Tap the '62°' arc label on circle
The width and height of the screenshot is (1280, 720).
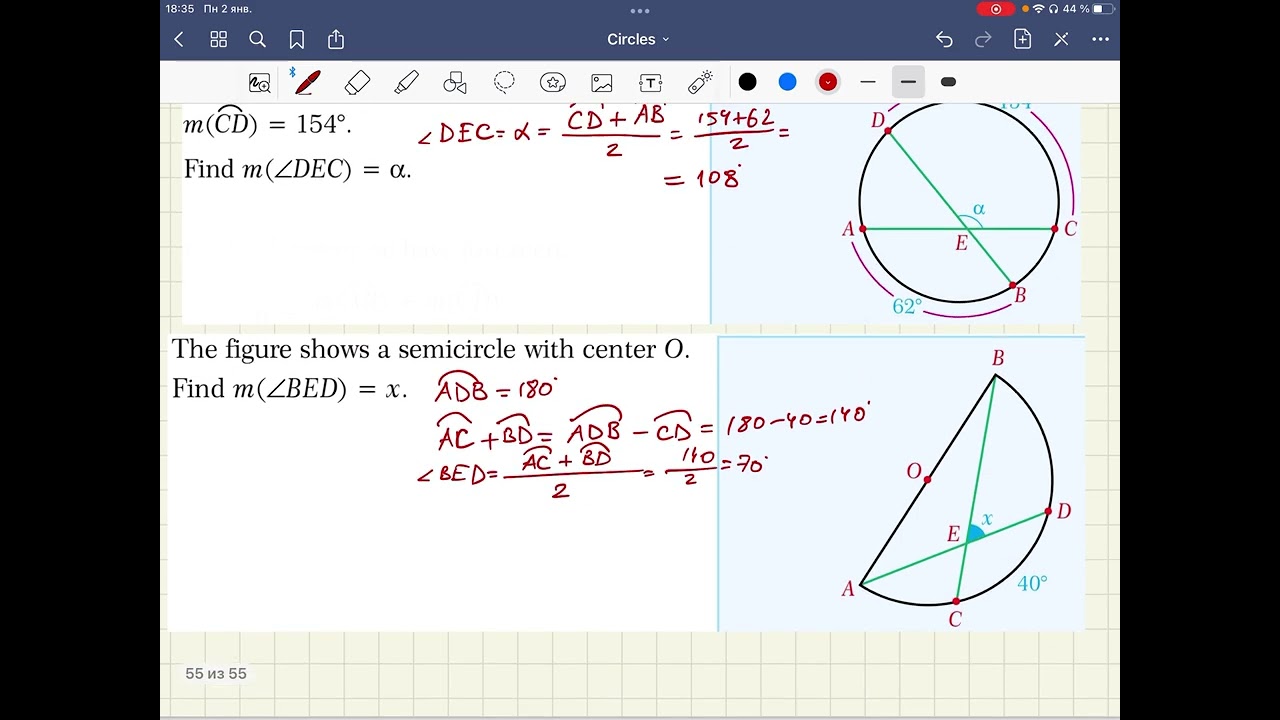click(x=907, y=306)
